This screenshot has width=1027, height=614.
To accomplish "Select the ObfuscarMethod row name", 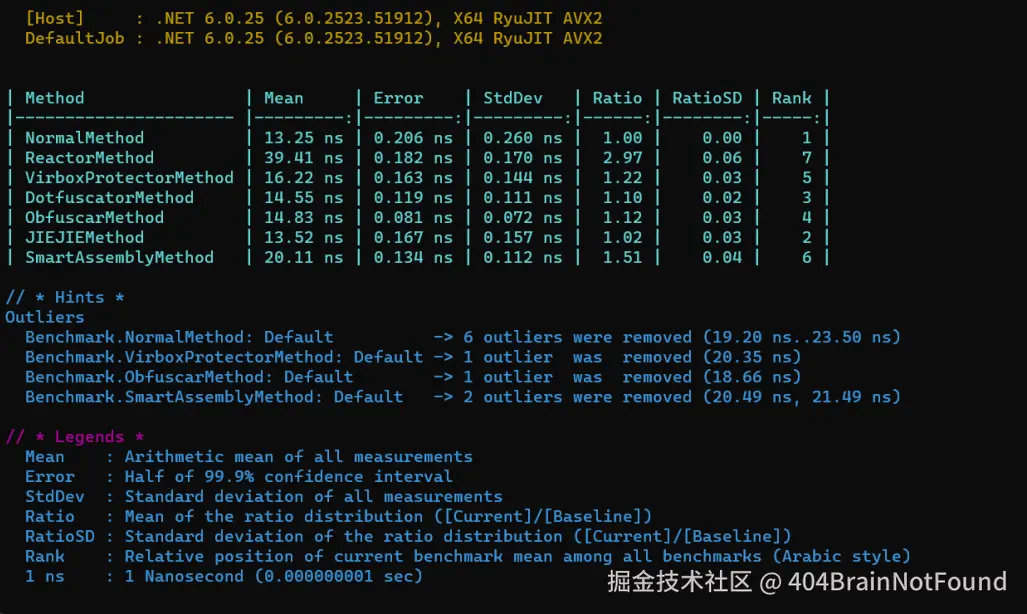I will 94,218.
